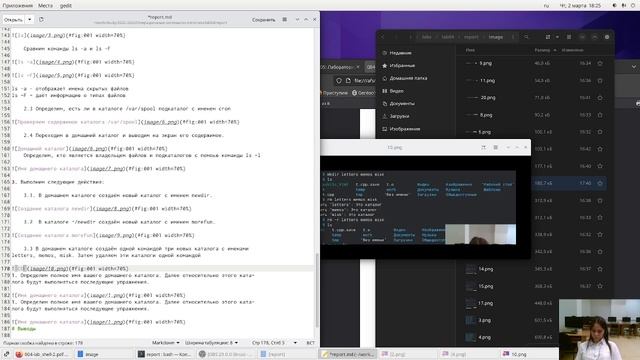Click the Открыть button in gedit

pos(13,20)
